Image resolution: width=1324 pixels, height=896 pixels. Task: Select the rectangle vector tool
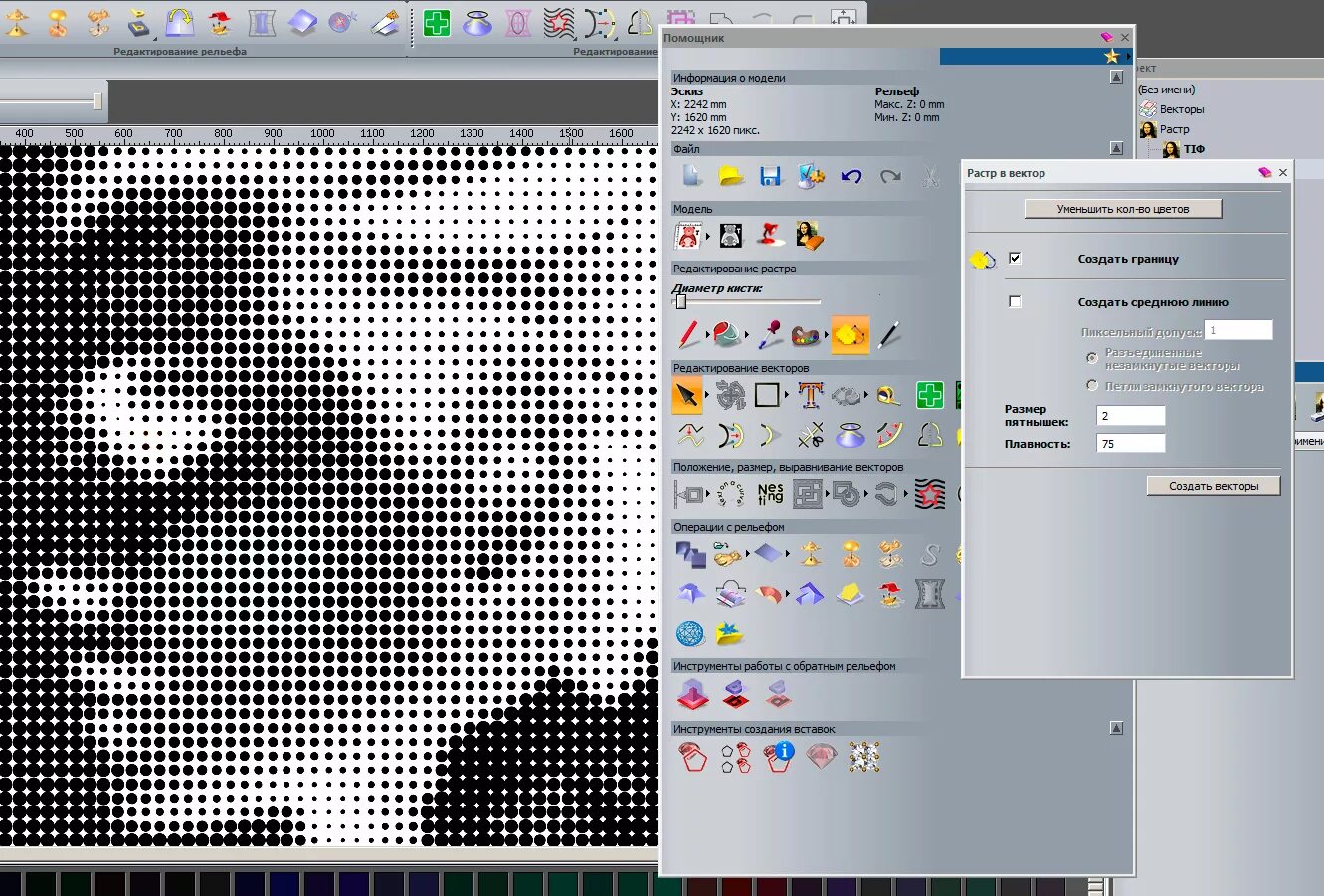[x=767, y=396]
